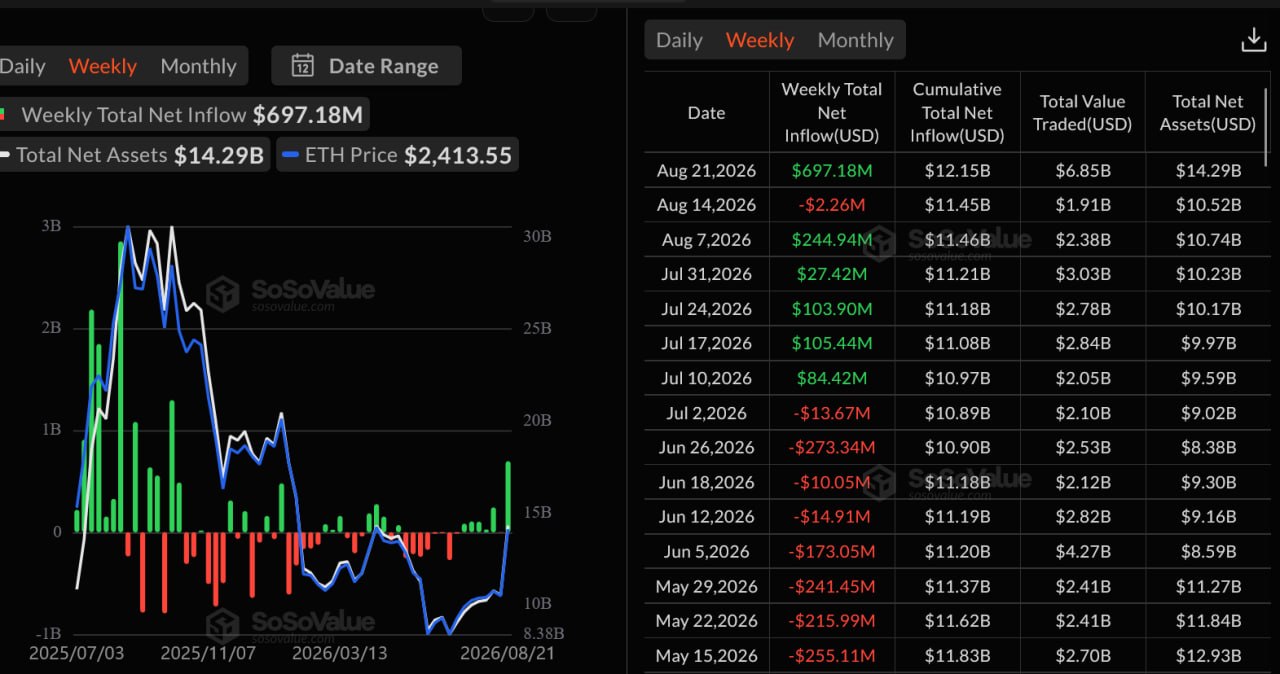
Task: Click the tall green inflow bar at 2026/08/21
Action: (508, 496)
